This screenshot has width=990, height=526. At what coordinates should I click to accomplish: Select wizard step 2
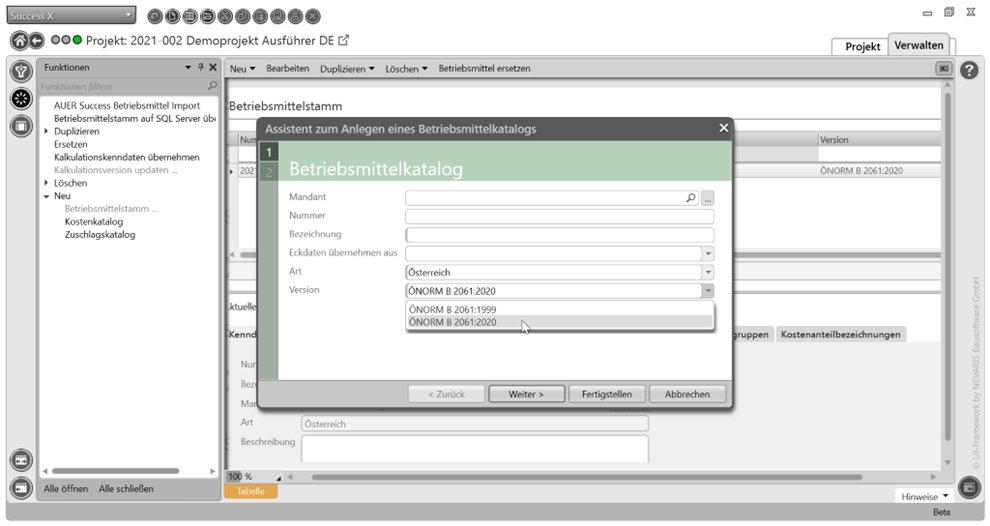coord(269,172)
